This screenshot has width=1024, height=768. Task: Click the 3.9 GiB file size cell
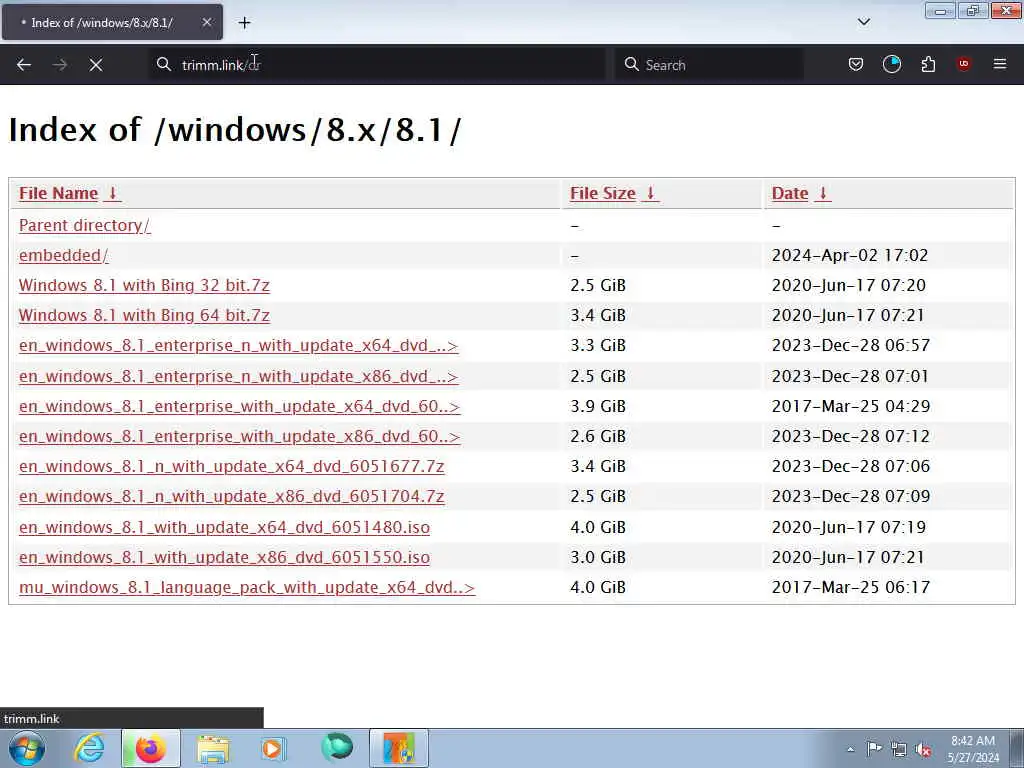click(x=598, y=406)
